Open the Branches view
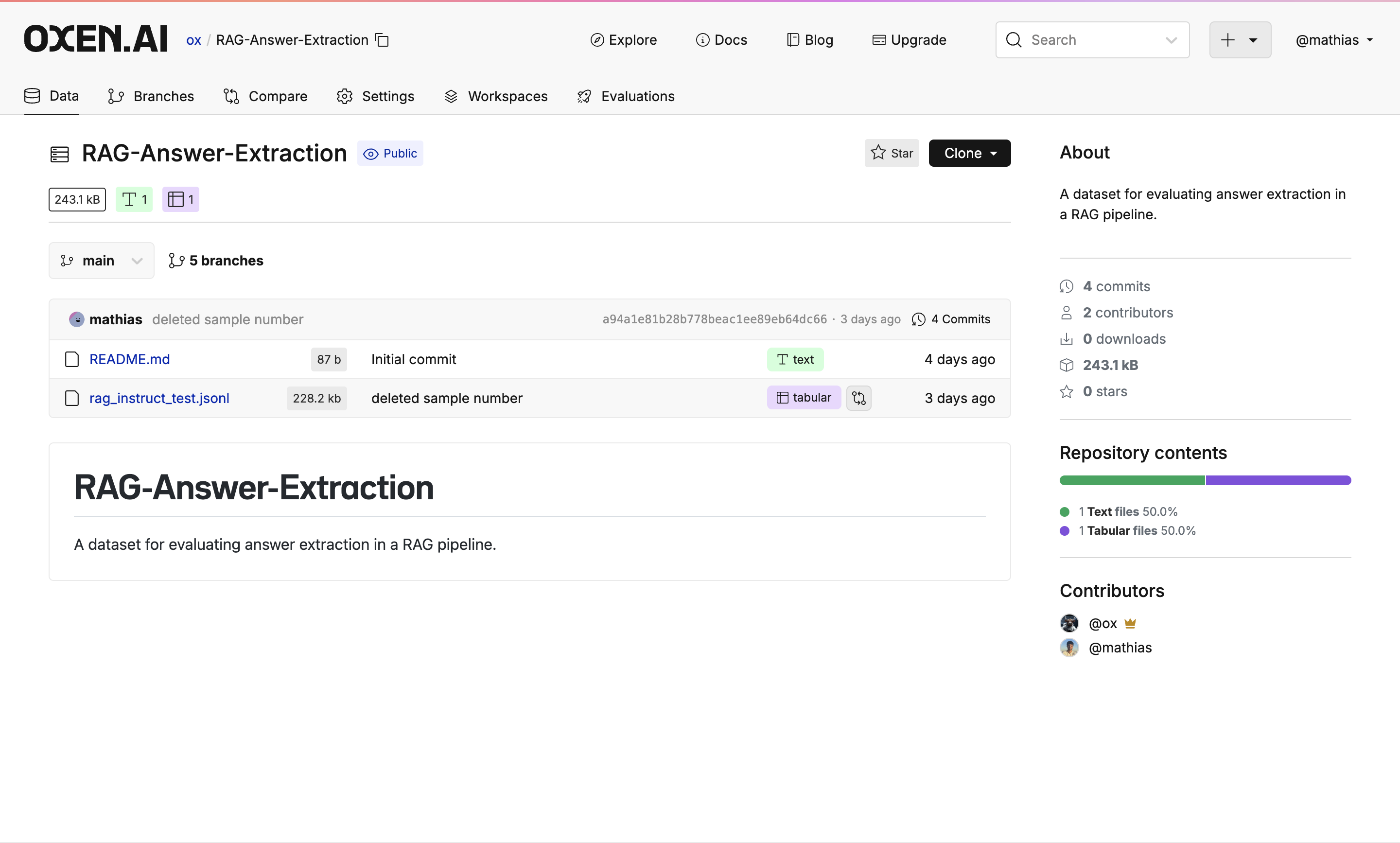 click(x=151, y=96)
